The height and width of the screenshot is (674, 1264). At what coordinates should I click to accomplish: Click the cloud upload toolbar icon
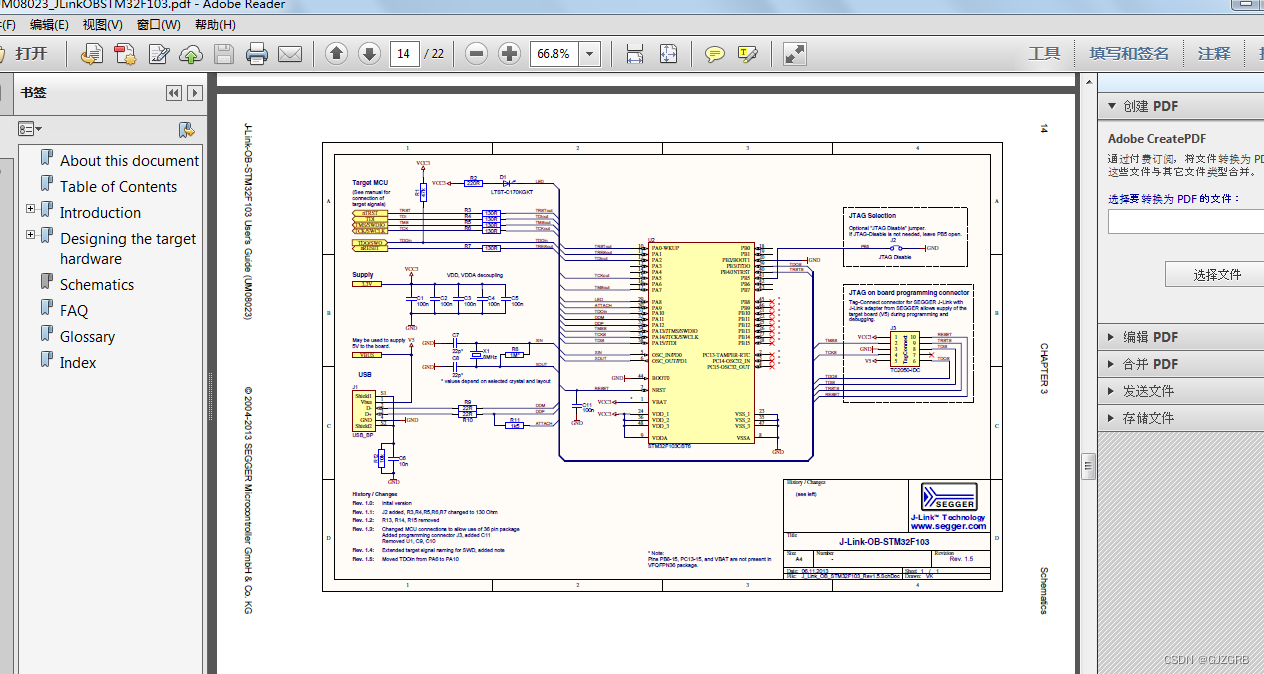(x=191, y=53)
